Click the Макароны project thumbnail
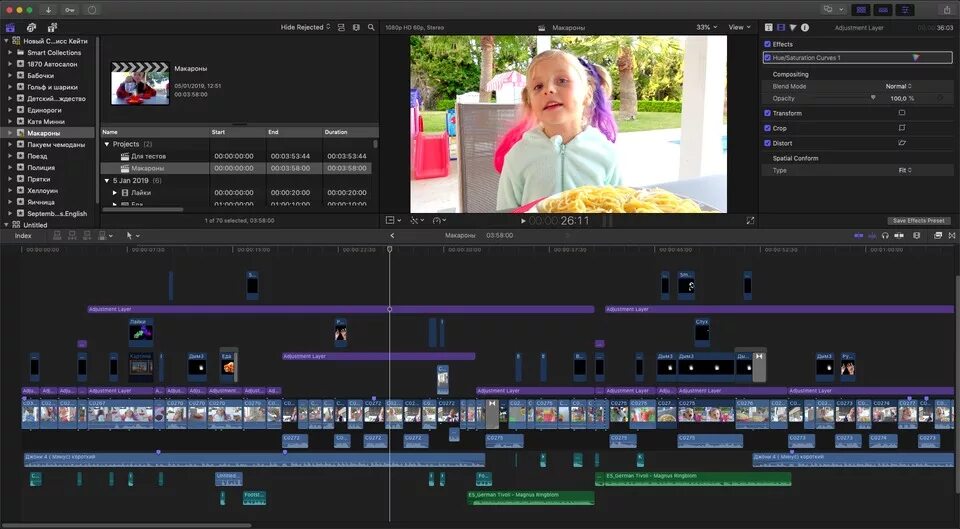 point(140,83)
